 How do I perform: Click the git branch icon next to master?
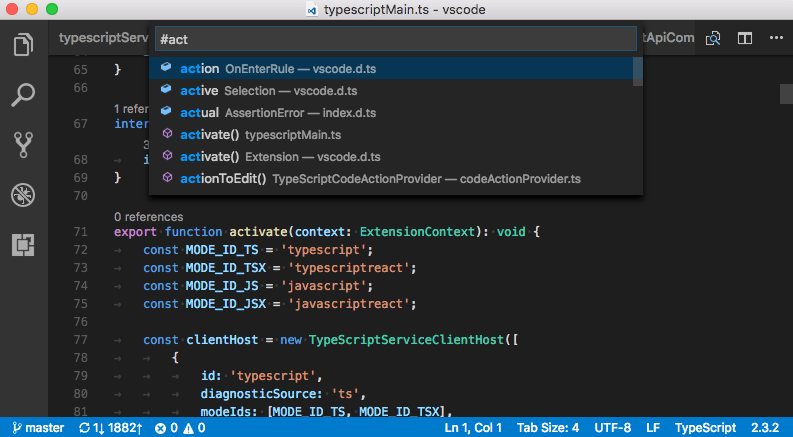coord(17,428)
